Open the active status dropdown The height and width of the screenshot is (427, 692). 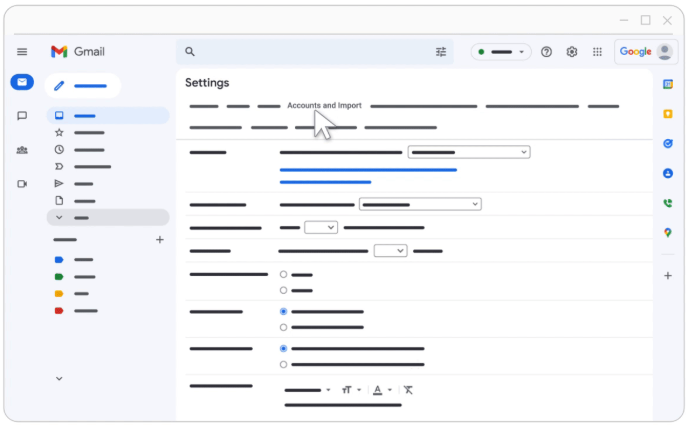point(501,52)
